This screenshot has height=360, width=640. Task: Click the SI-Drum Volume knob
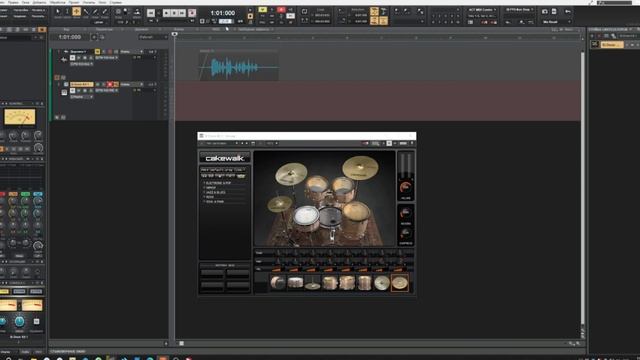(406, 188)
